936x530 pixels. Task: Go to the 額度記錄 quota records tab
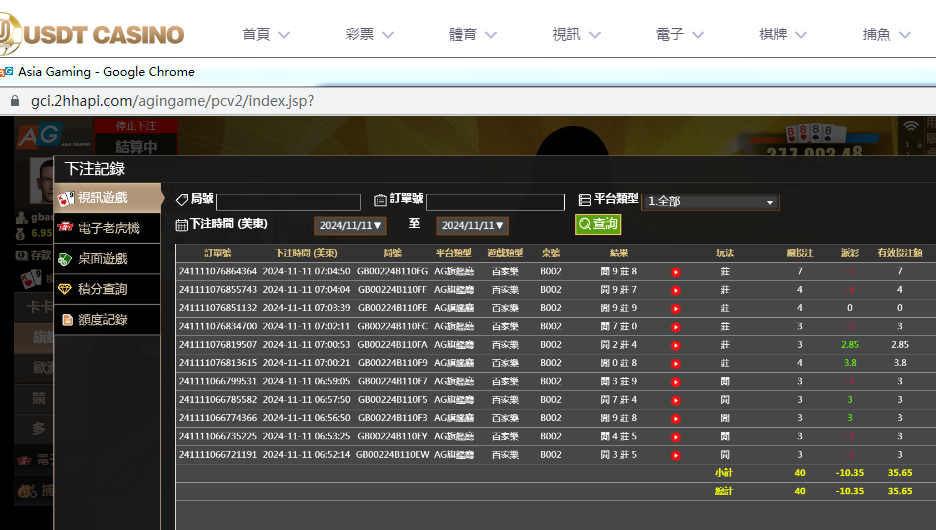tap(108, 320)
